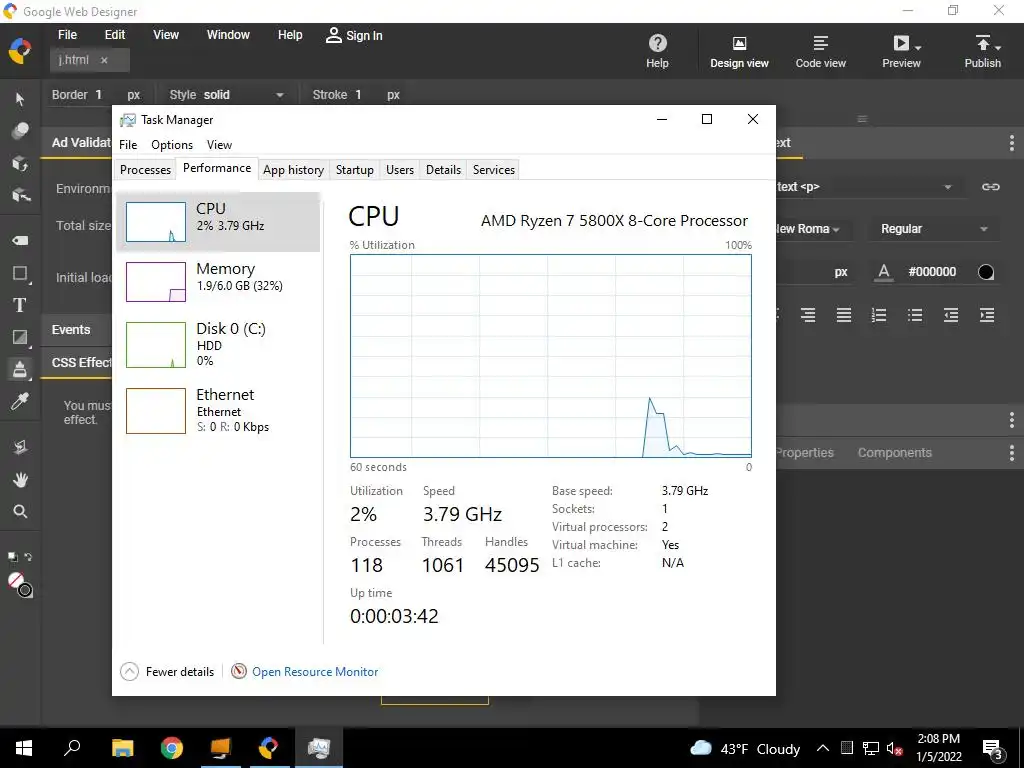
Task: Click the black stroke color swatch in toolbar
Action: [25, 591]
